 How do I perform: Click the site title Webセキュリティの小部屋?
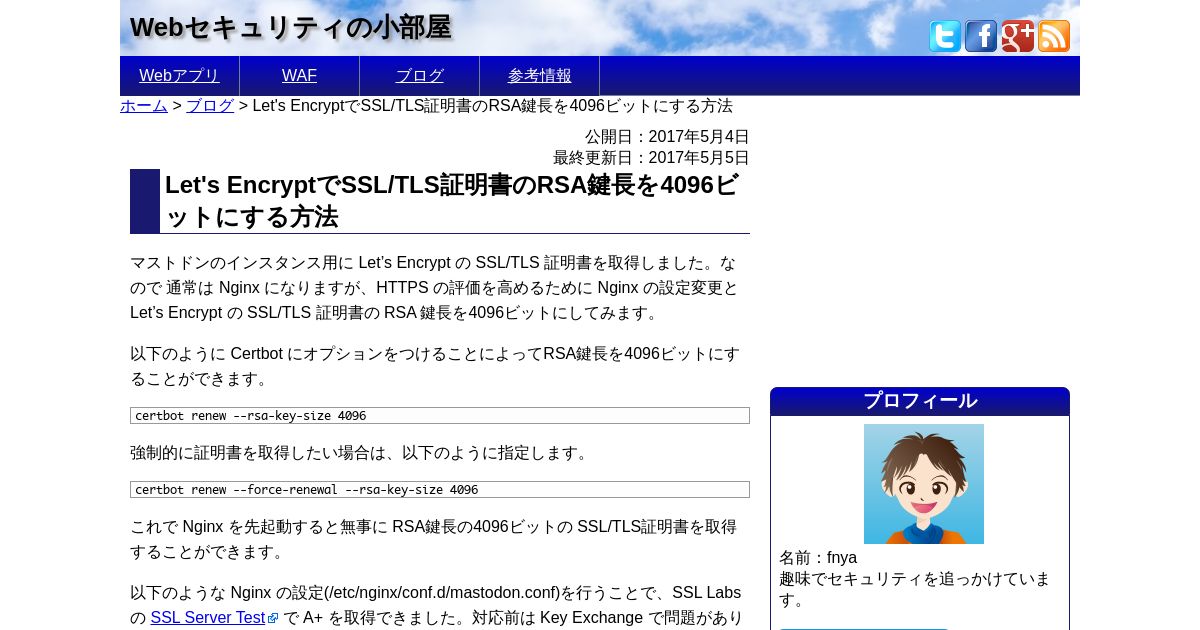[x=290, y=28]
